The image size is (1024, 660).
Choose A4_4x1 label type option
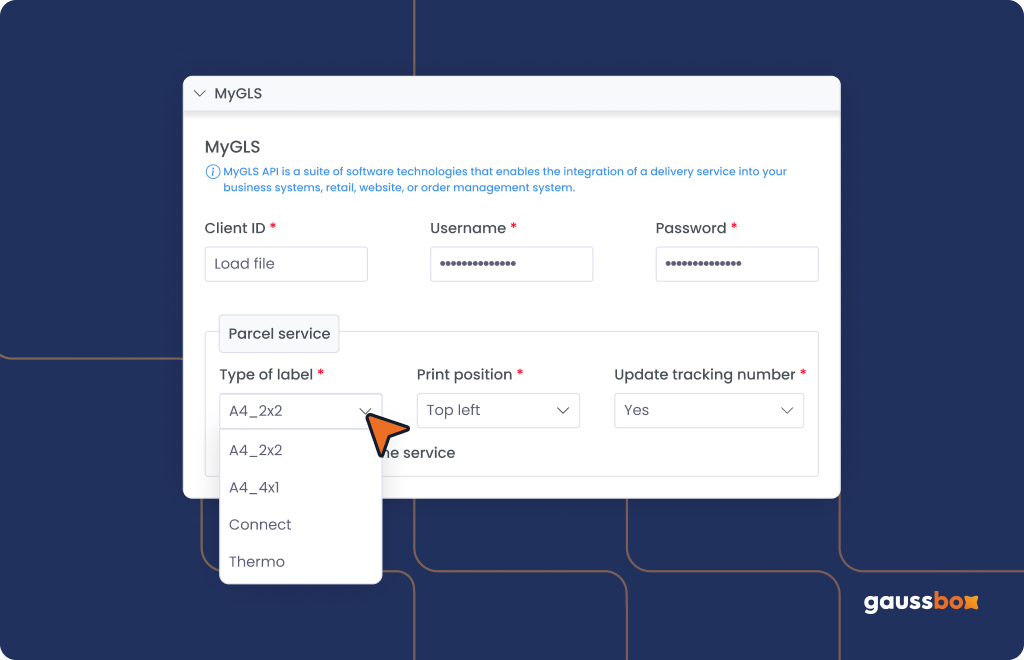pyautogui.click(x=300, y=488)
